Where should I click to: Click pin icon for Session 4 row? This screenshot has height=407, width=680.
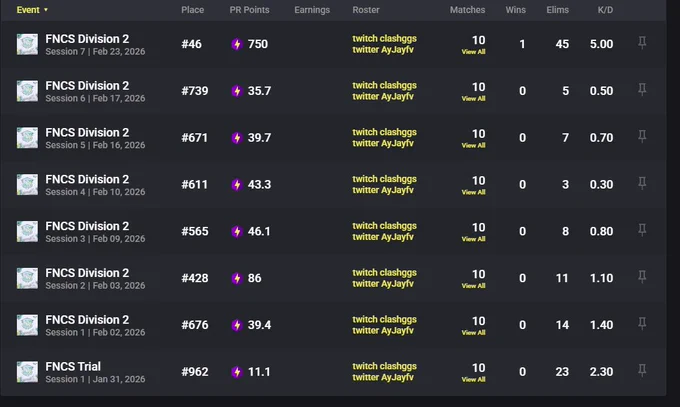[642, 183]
